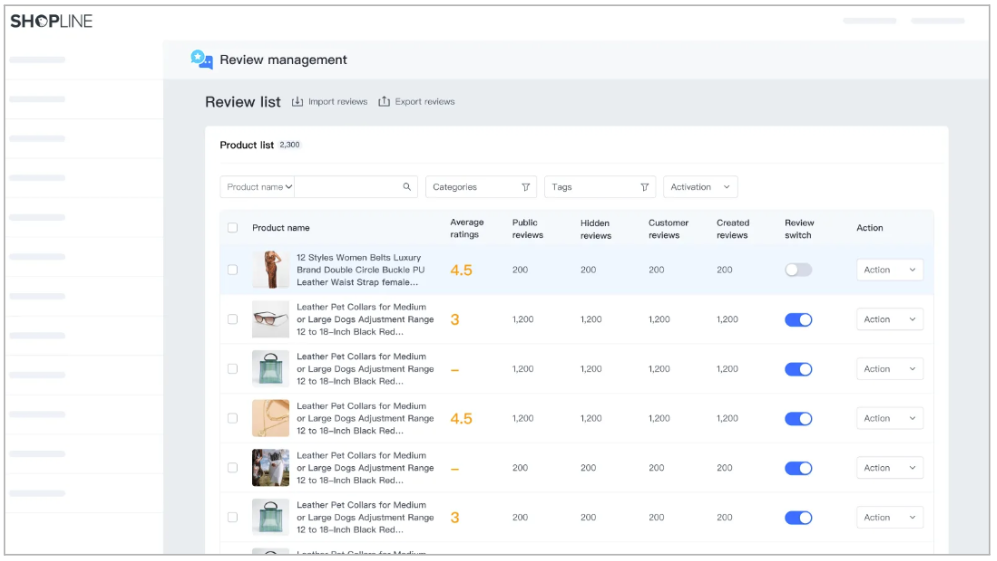Disable review switch for the gold necklace row
997x561 pixels.
tap(798, 419)
